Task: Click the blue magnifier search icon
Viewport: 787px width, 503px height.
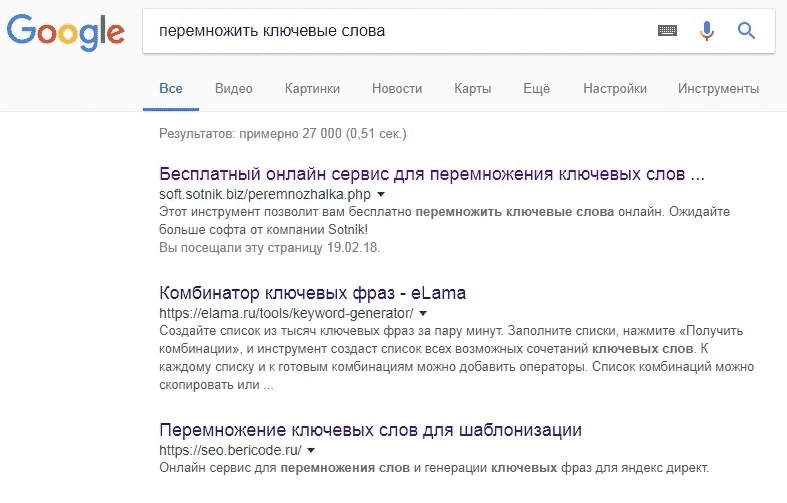Action: 746,31
